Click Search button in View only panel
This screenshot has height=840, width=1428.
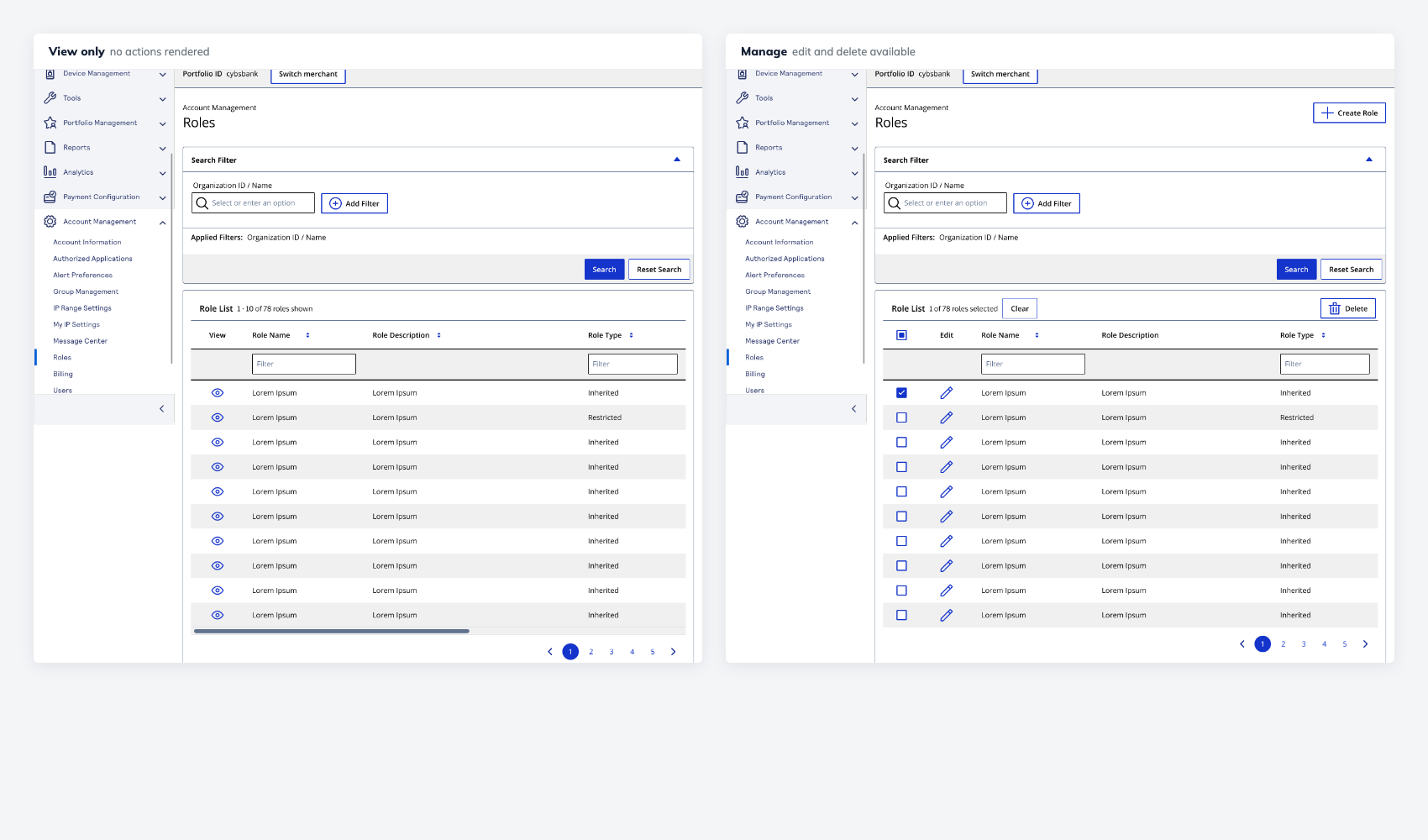604,270
